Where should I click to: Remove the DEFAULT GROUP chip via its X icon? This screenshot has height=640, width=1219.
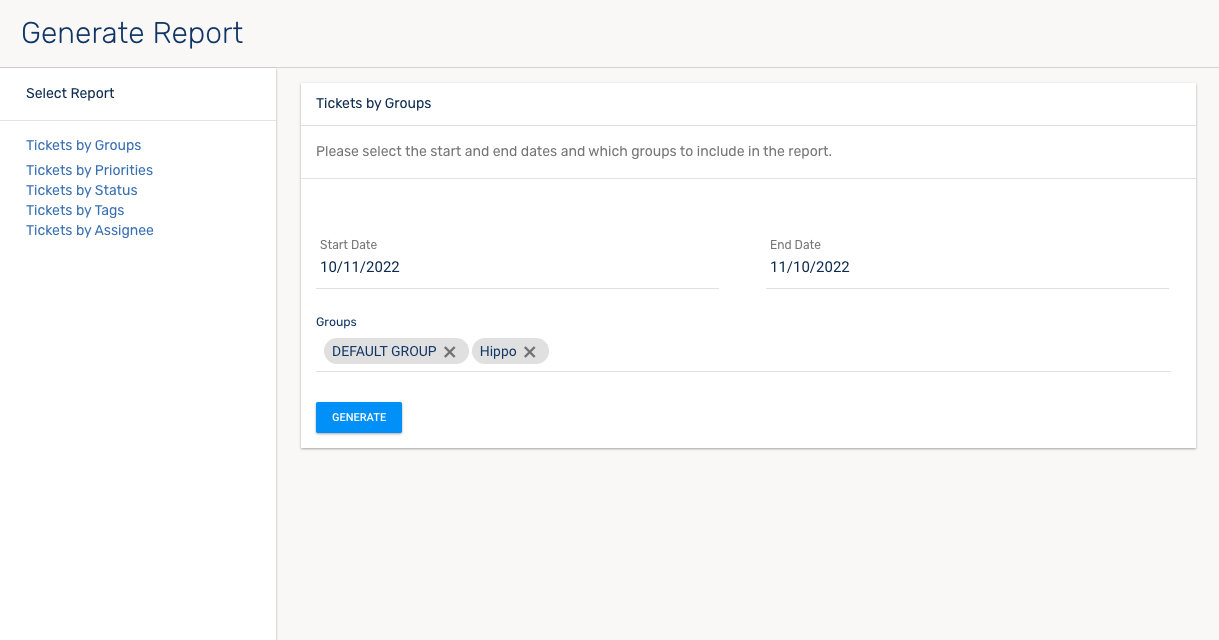coord(450,352)
